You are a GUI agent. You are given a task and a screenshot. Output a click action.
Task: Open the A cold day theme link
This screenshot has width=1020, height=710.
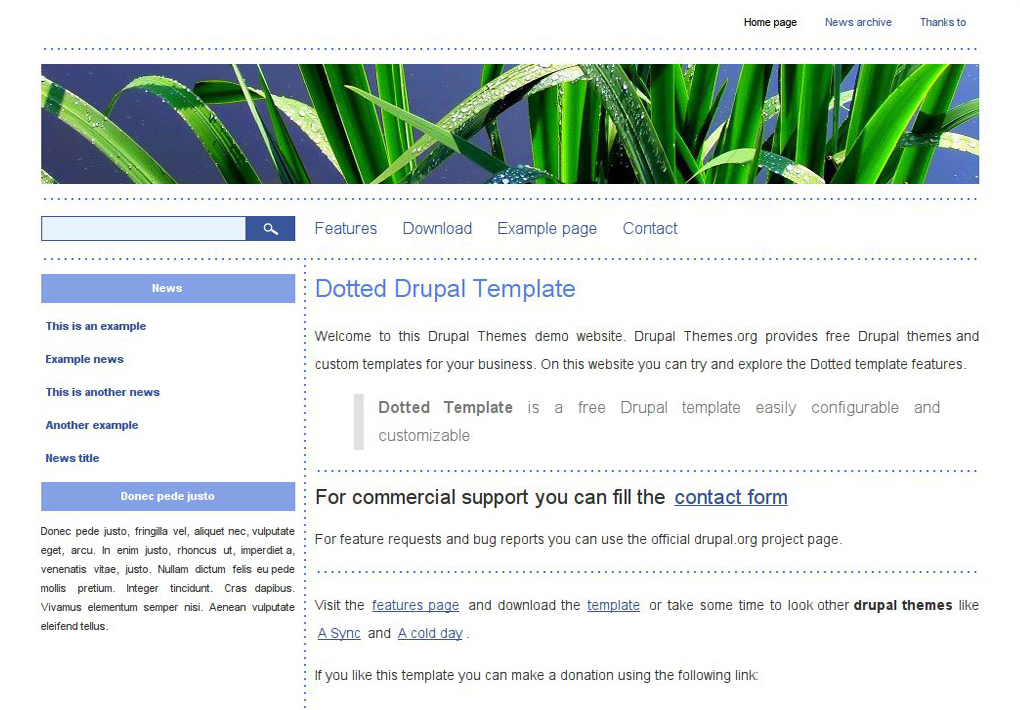pyautogui.click(x=429, y=633)
